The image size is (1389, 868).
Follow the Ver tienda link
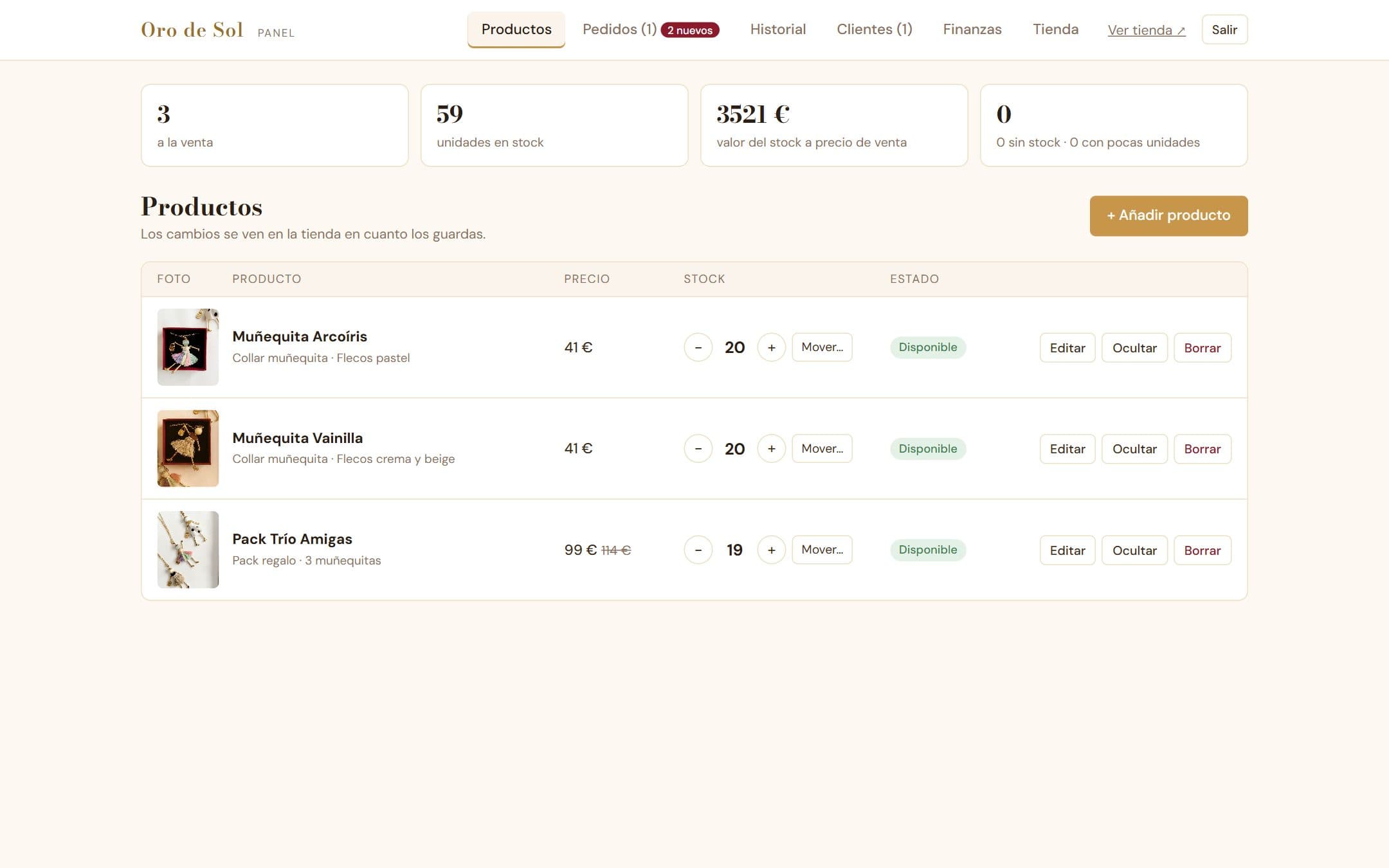tap(1147, 30)
